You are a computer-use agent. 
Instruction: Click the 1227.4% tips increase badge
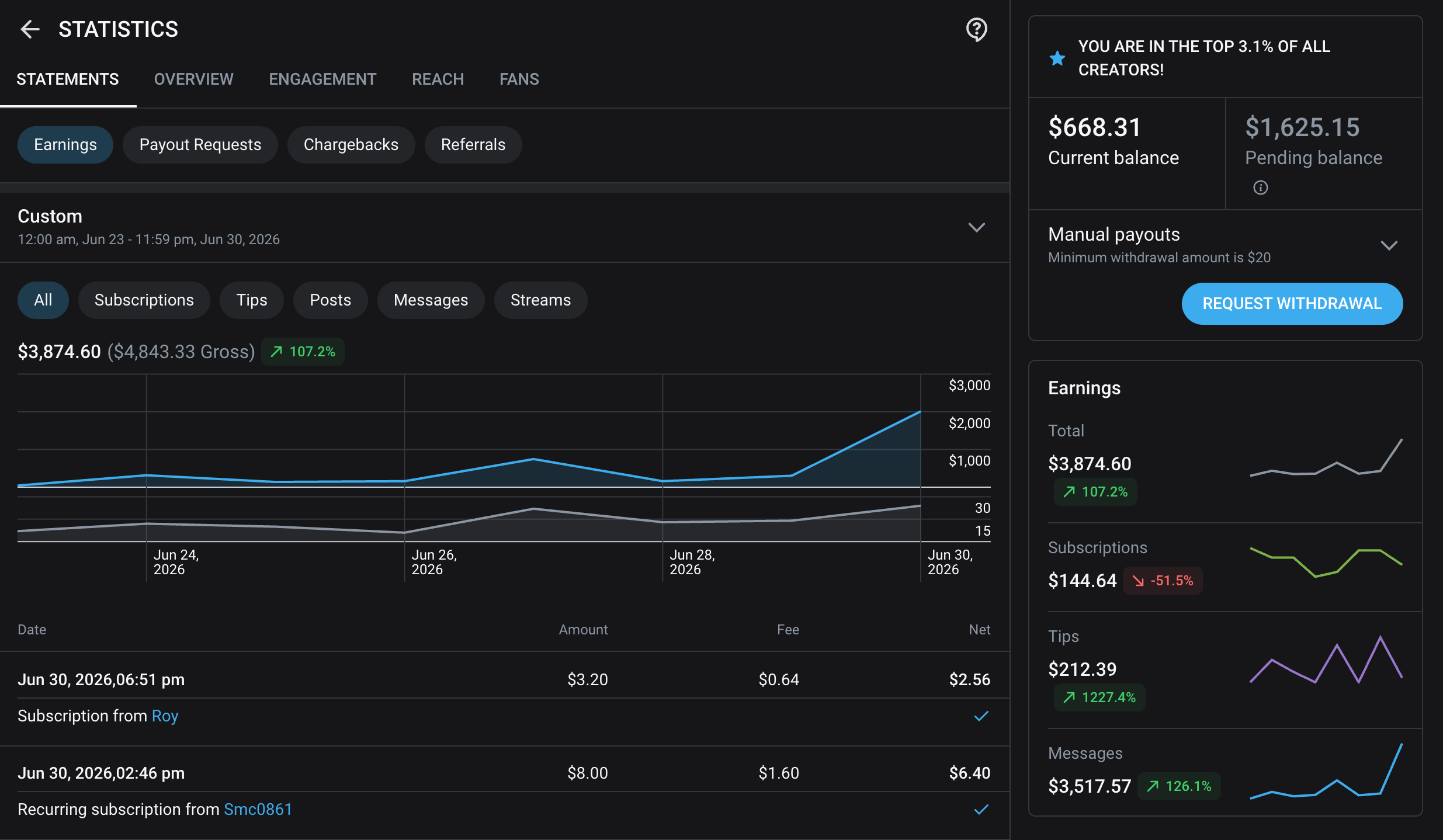[1099, 697]
